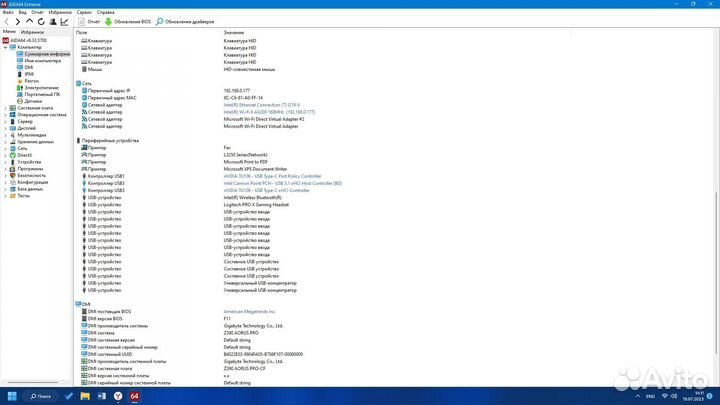720x405 pixels.
Task: Open the Intel Cannon Point PCH USB 3.1 xHCI link
Action: pyautogui.click(x=282, y=183)
